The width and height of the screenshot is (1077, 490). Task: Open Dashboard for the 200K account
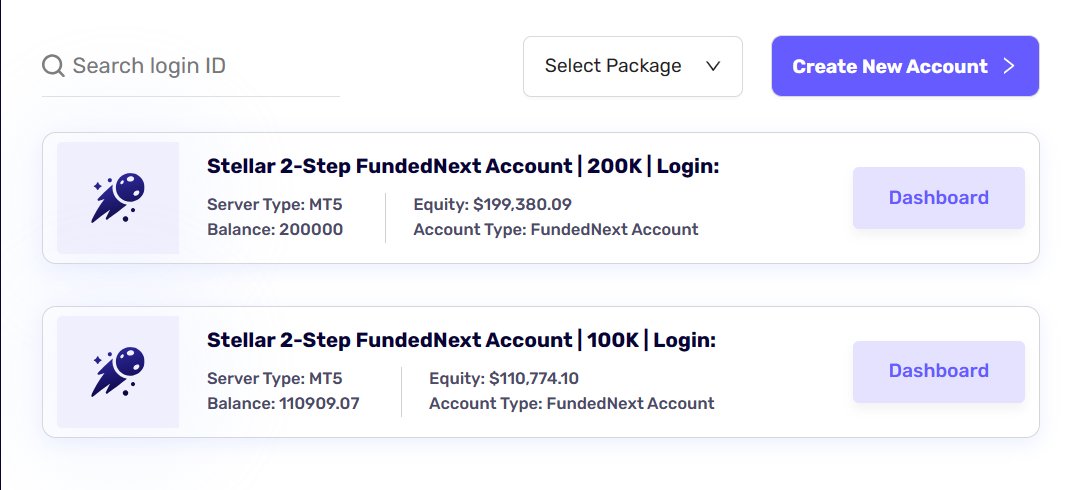(938, 198)
